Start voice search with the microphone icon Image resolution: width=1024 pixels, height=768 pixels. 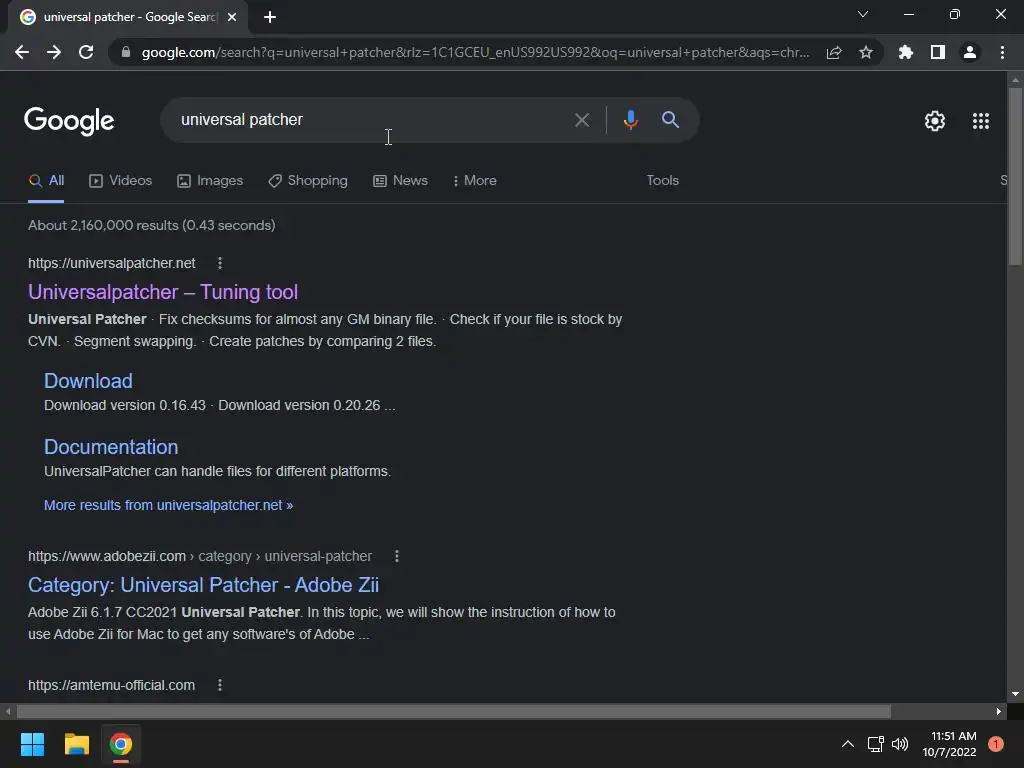pos(630,120)
